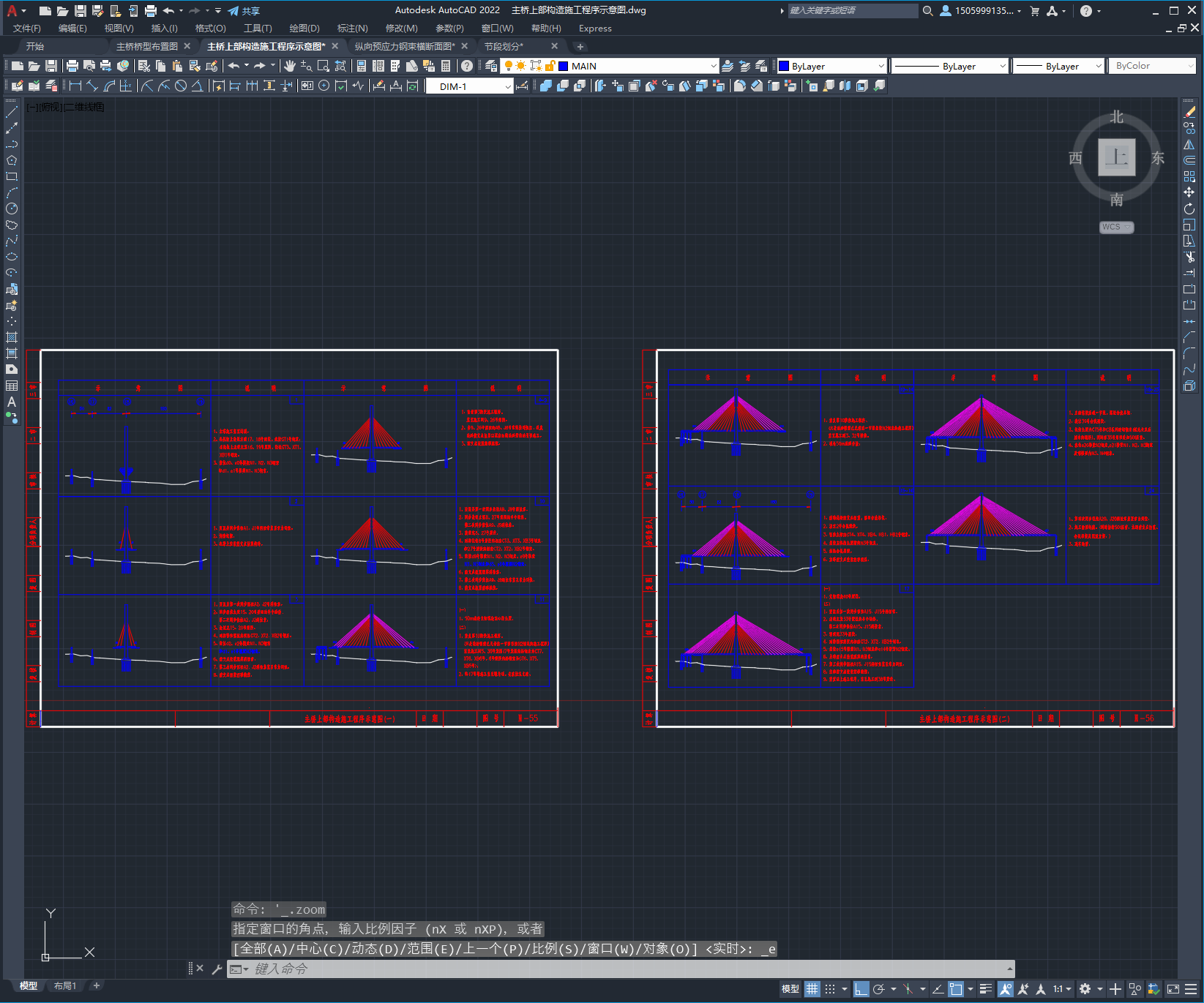Select the Rectangle tool in draw toolbar
1204x1003 pixels.
coord(12,176)
